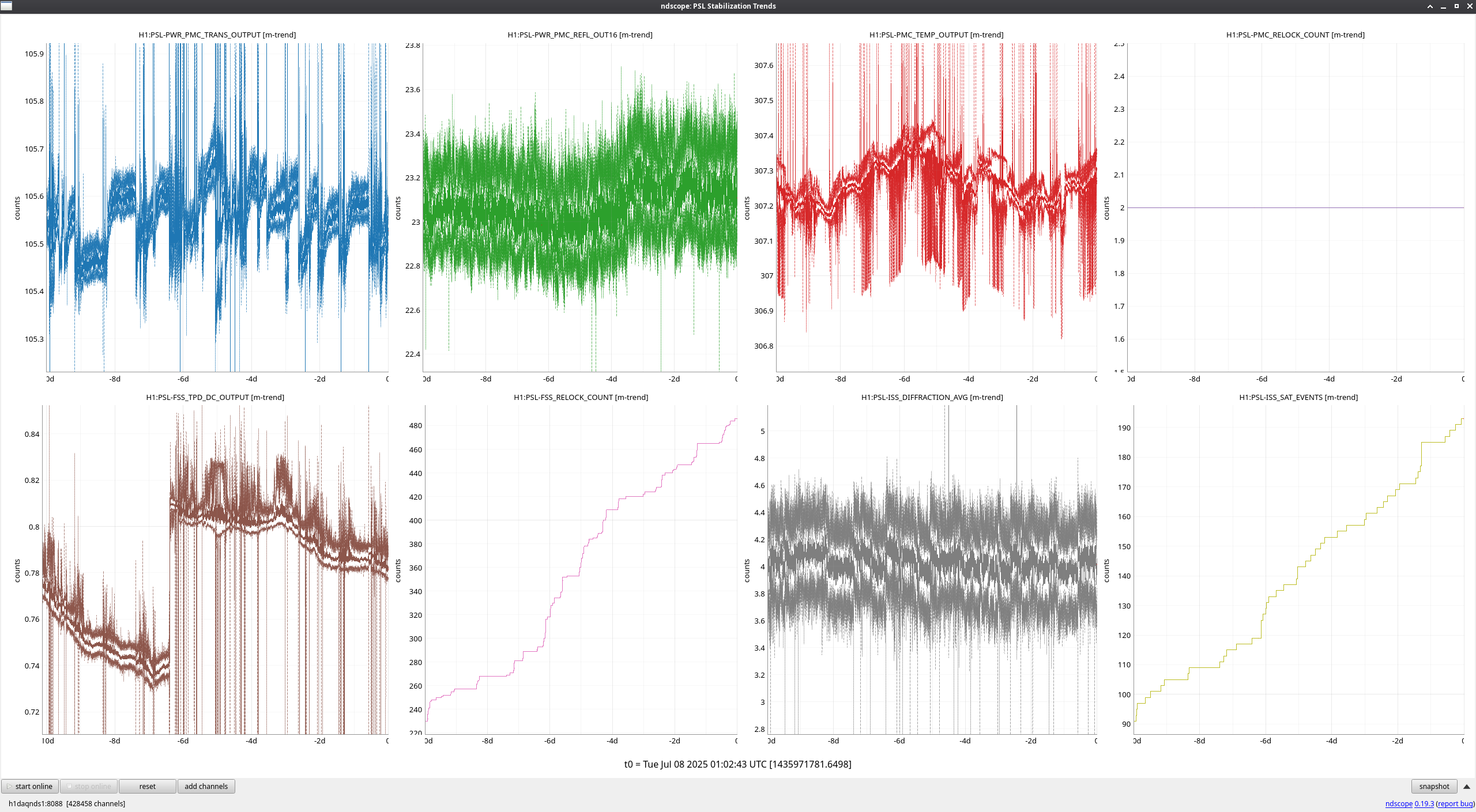
Task: Click the 480 y-axis tick on FSS_RELOCK_COUNT plot
Action: click(x=415, y=425)
